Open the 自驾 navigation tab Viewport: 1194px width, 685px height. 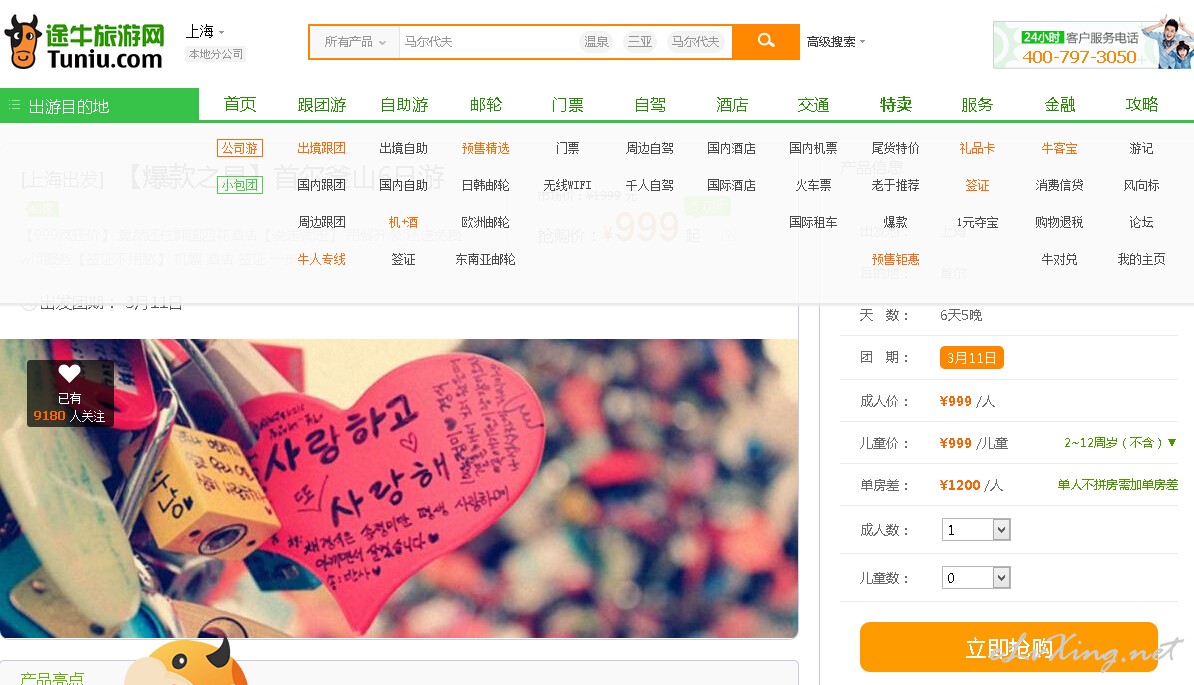pyautogui.click(x=650, y=104)
